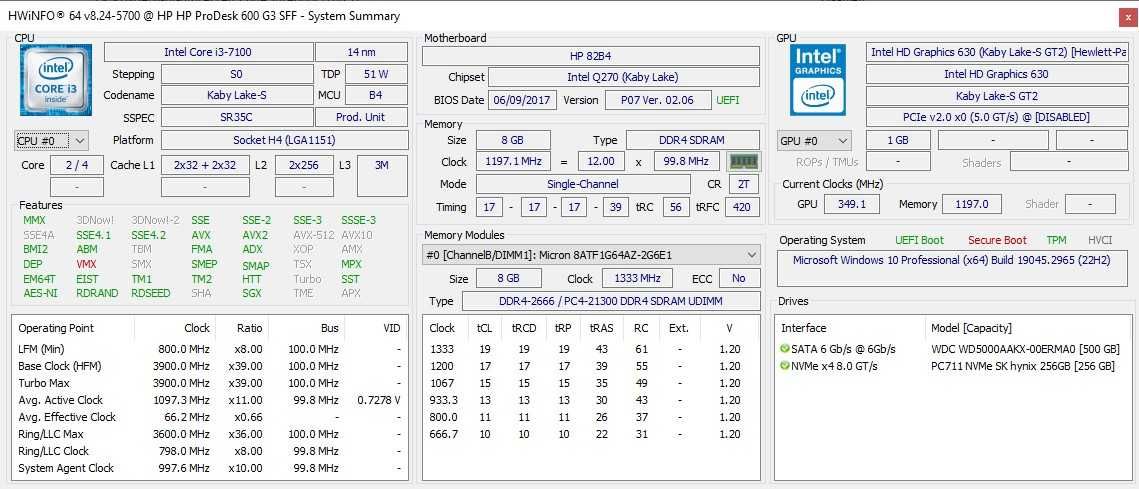Click the ECC No field
Viewport: 1139px width, 489px height.
coord(739,278)
